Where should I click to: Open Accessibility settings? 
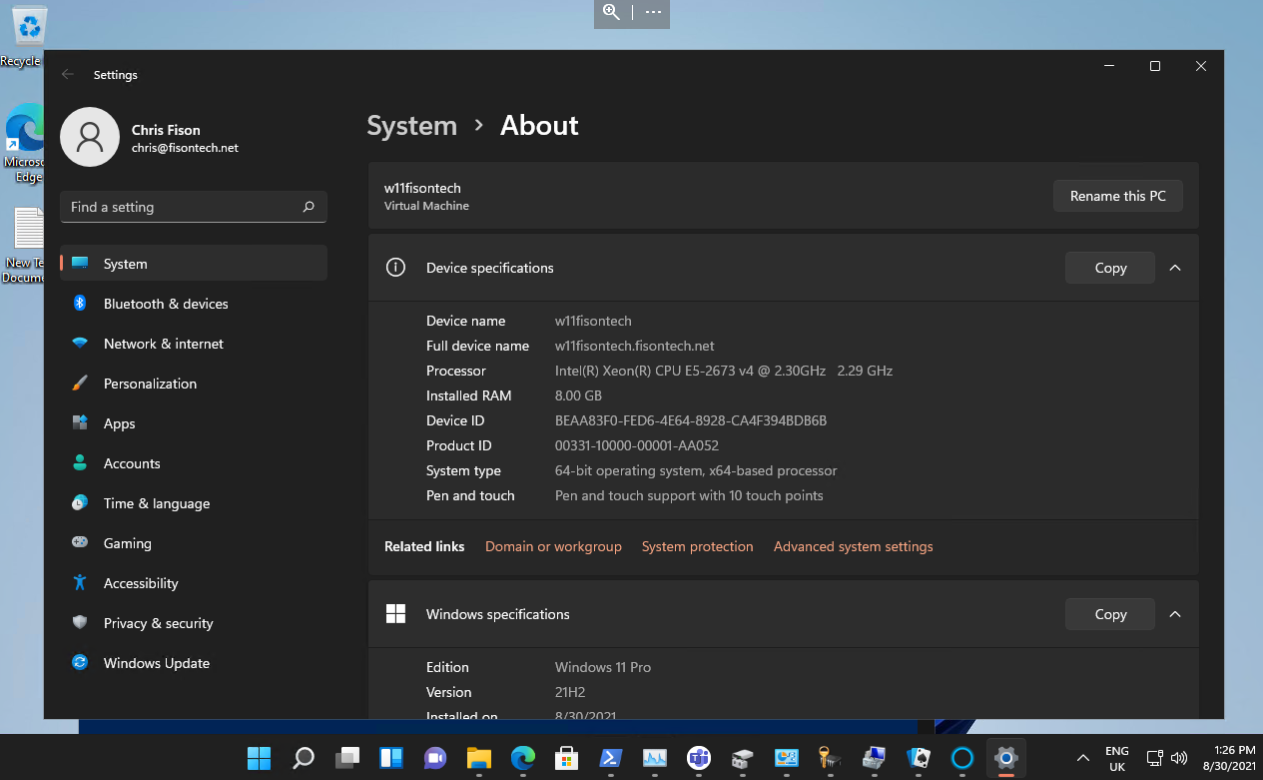[x=194, y=583]
